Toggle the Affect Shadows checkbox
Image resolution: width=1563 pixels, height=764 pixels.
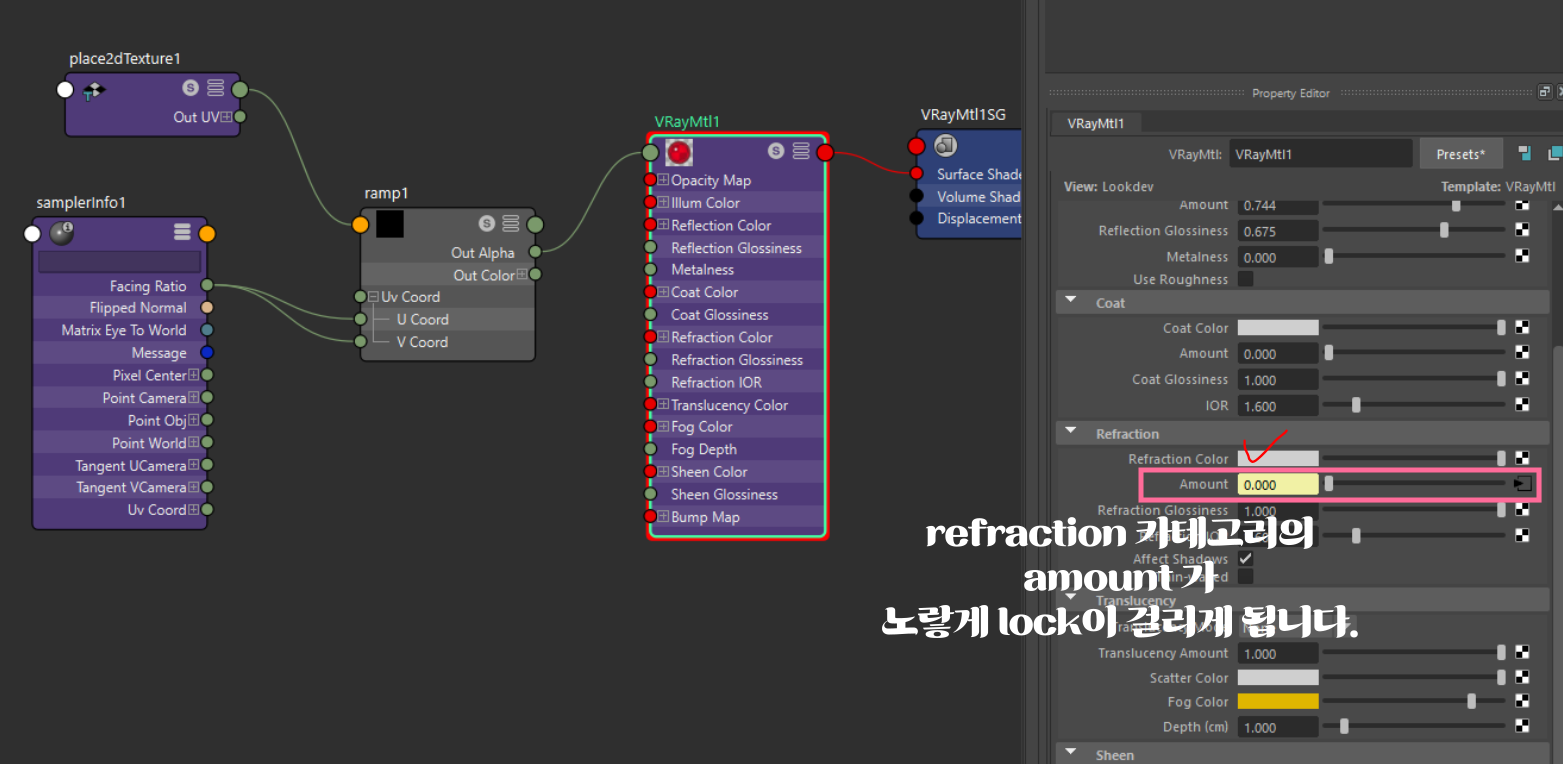coord(1246,558)
